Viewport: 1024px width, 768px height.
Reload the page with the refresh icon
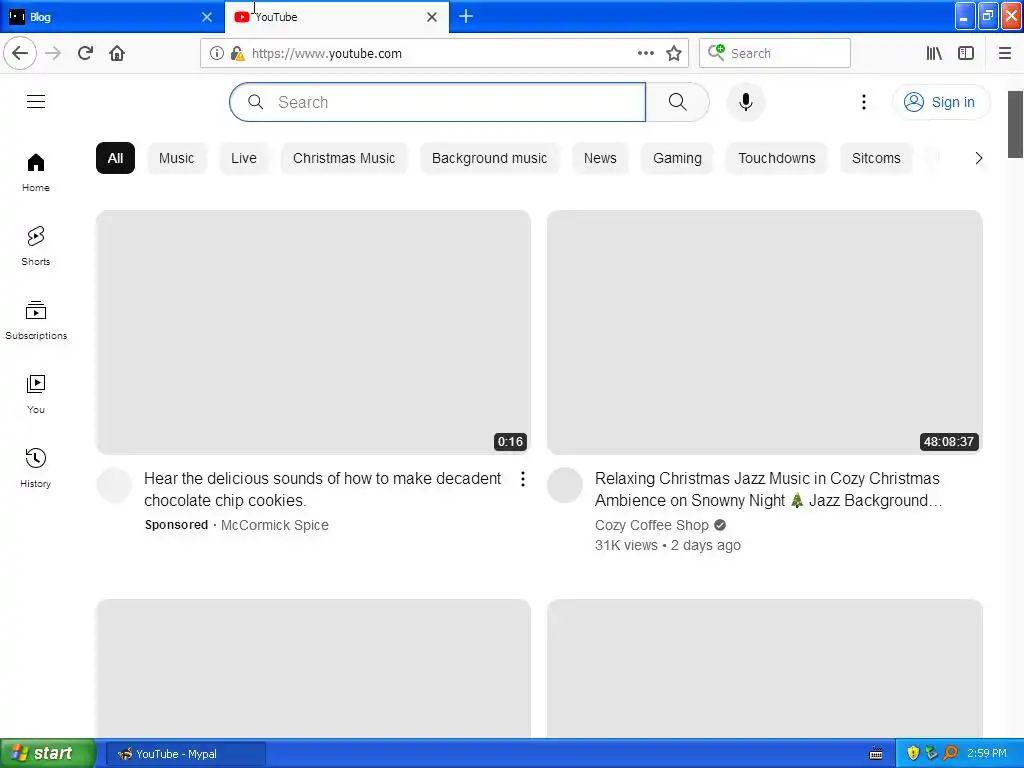click(85, 53)
